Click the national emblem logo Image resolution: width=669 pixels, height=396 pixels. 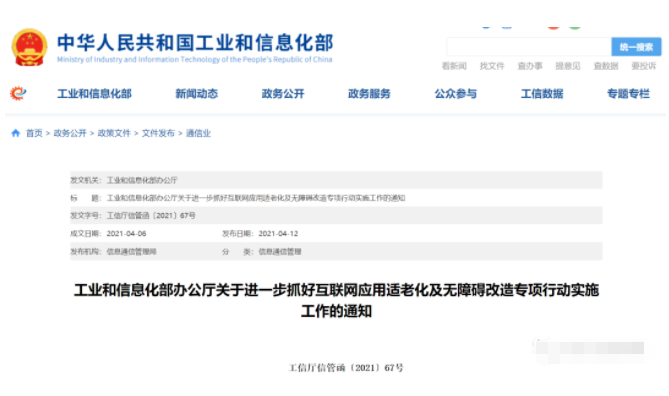(x=29, y=47)
